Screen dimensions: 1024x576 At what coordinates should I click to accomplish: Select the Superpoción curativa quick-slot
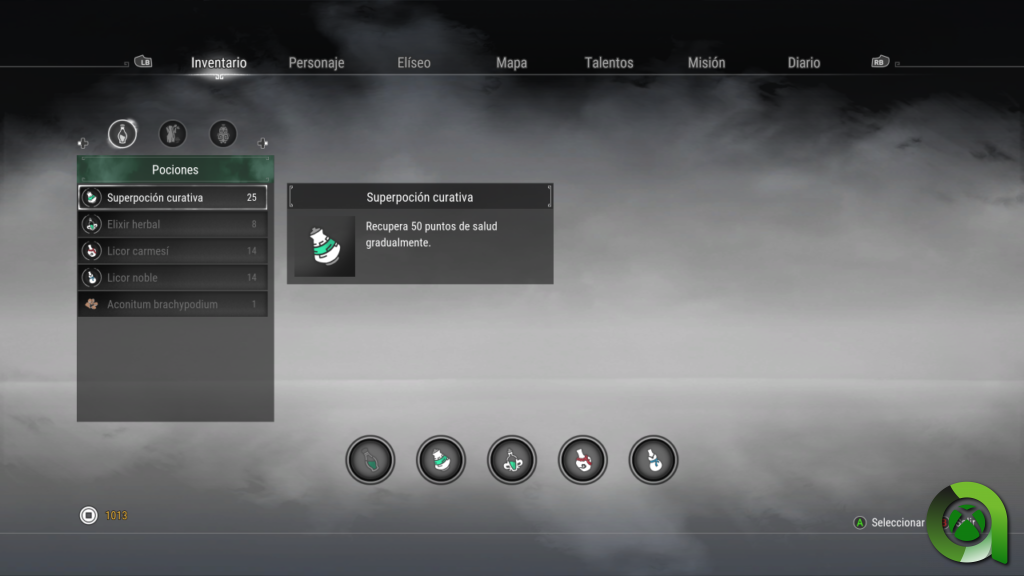coord(441,460)
